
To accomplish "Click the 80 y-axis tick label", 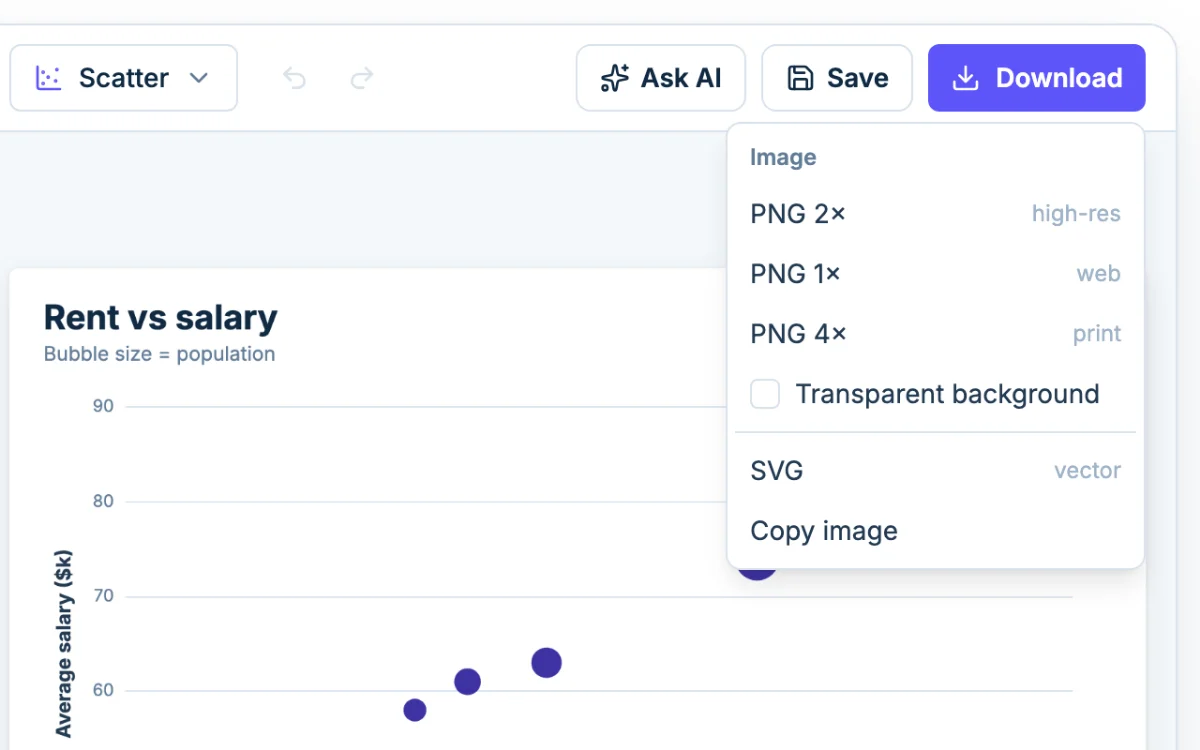I will [103, 501].
